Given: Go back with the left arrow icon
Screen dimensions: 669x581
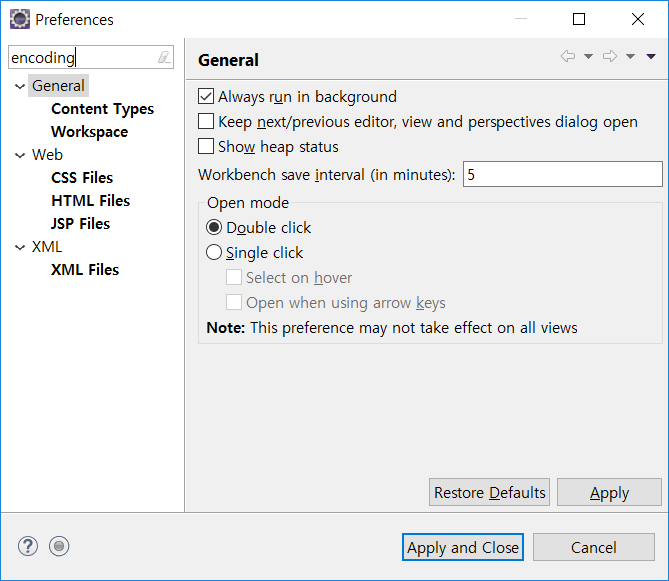Looking at the screenshot, I should 568,56.
